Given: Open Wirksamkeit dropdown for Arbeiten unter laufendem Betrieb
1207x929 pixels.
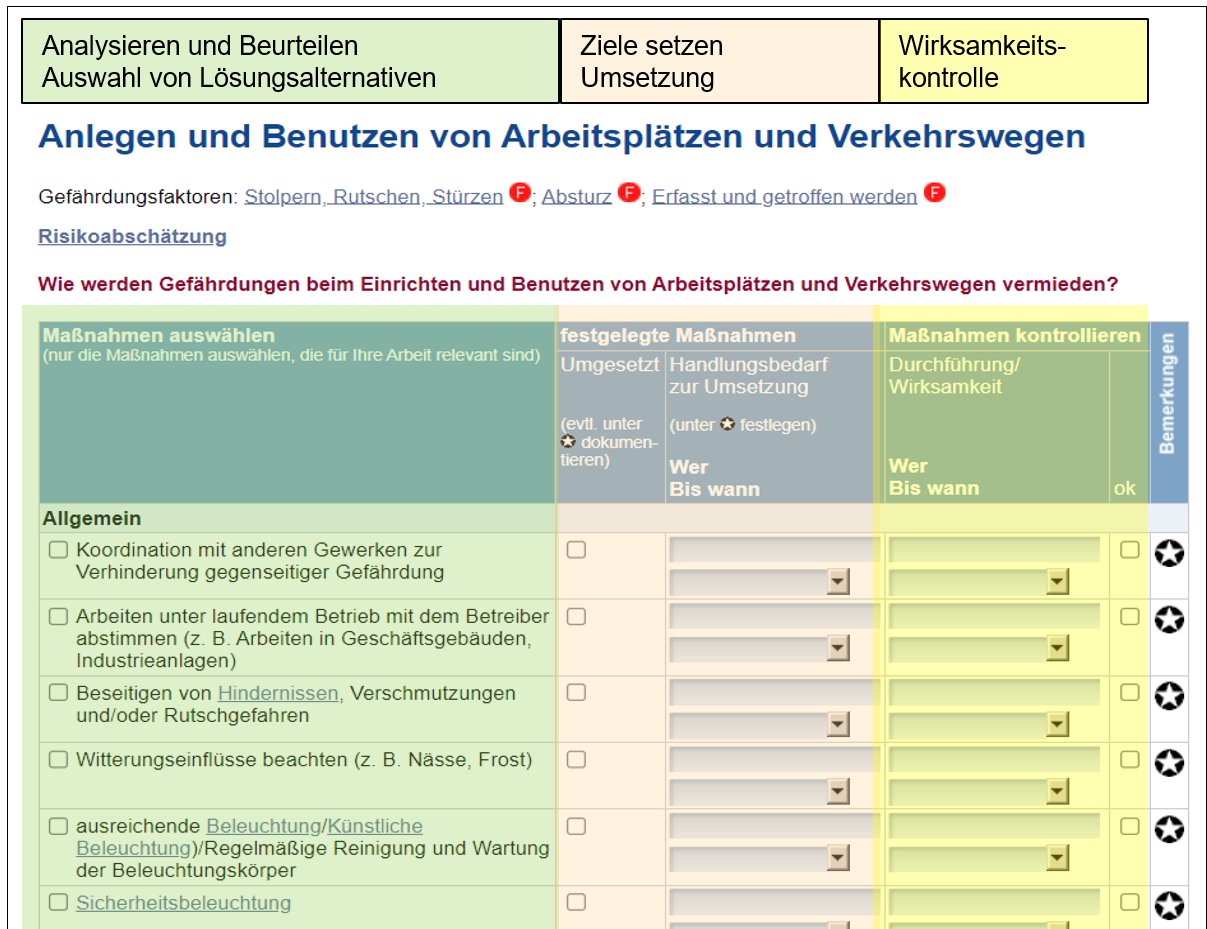Looking at the screenshot, I should 1057,649.
